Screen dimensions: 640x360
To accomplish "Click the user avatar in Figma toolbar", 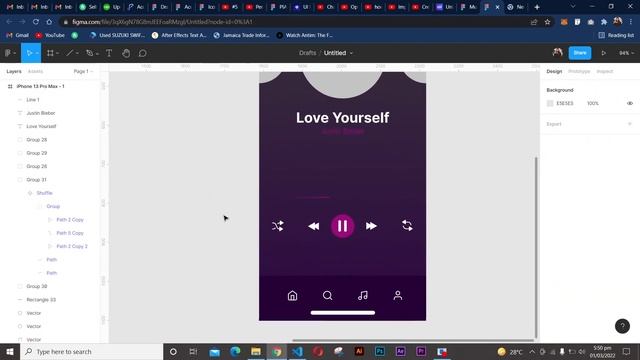I will click(557, 52).
